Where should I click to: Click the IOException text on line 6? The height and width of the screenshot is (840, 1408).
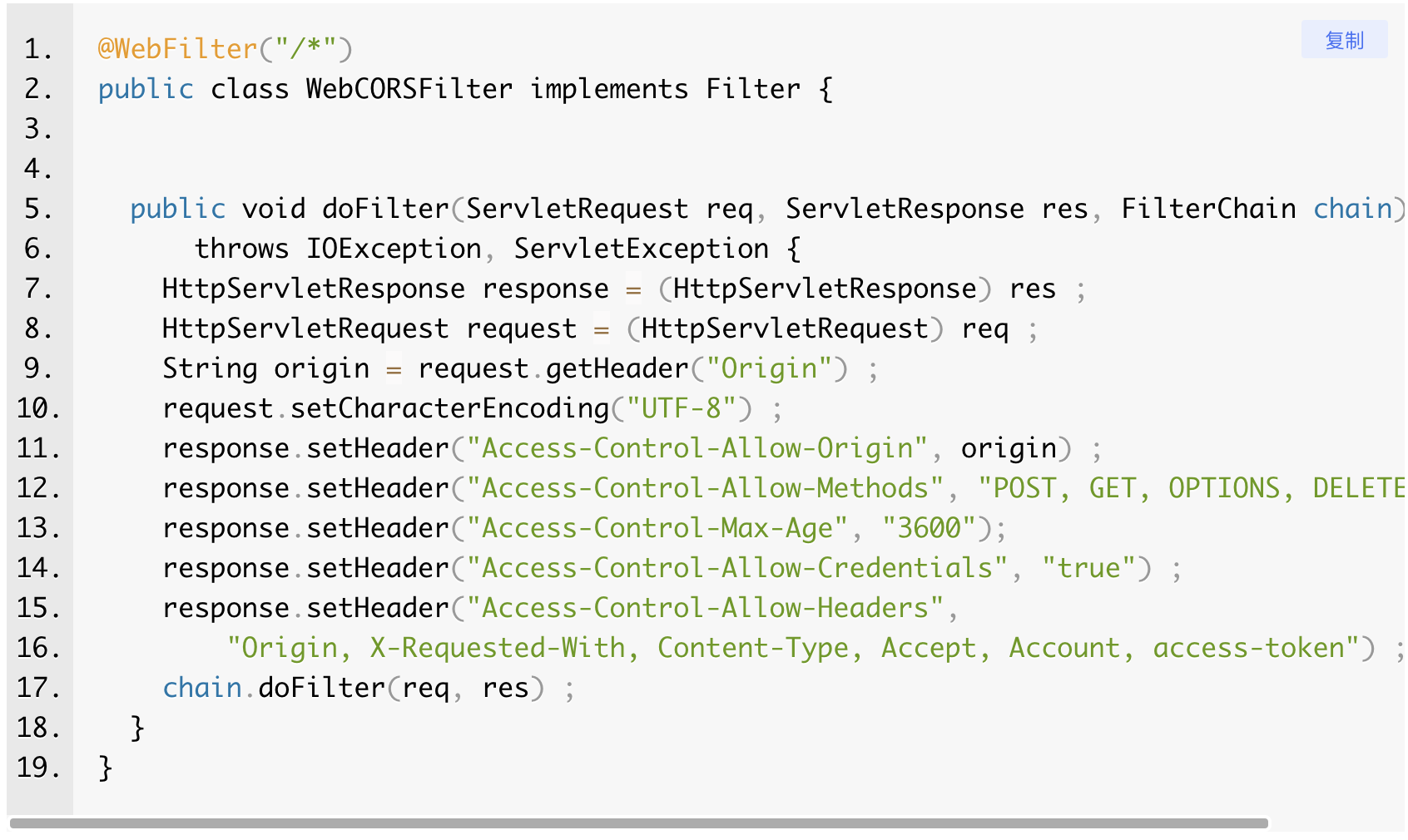394,249
